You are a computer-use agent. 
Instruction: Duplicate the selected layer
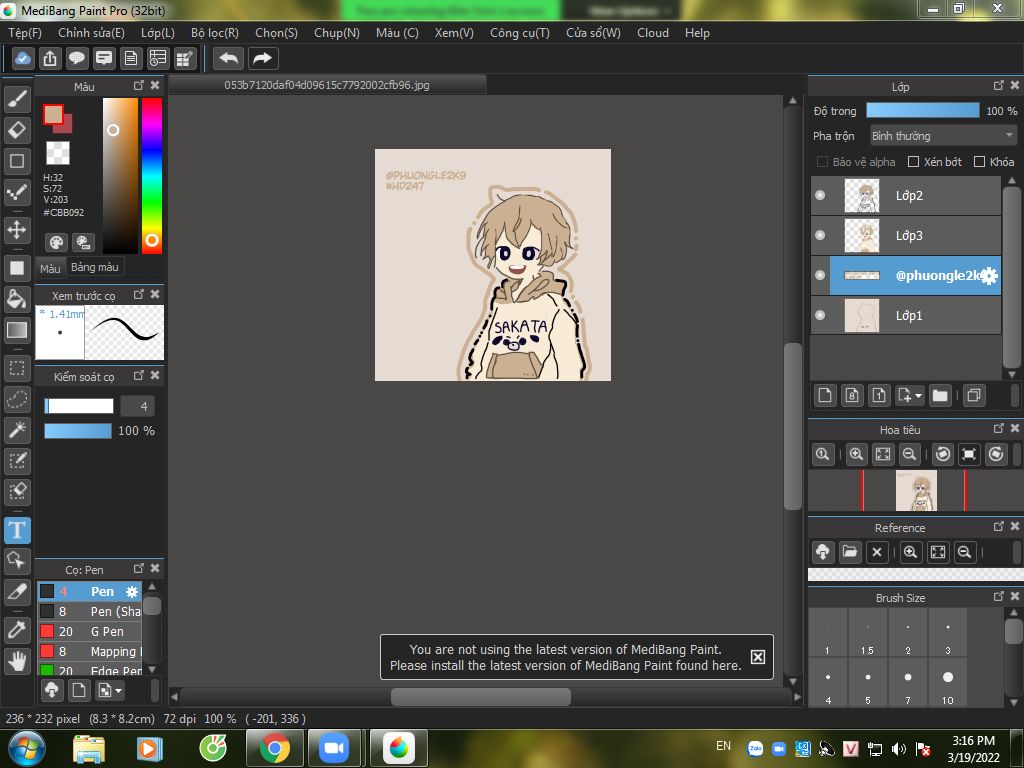coord(974,395)
